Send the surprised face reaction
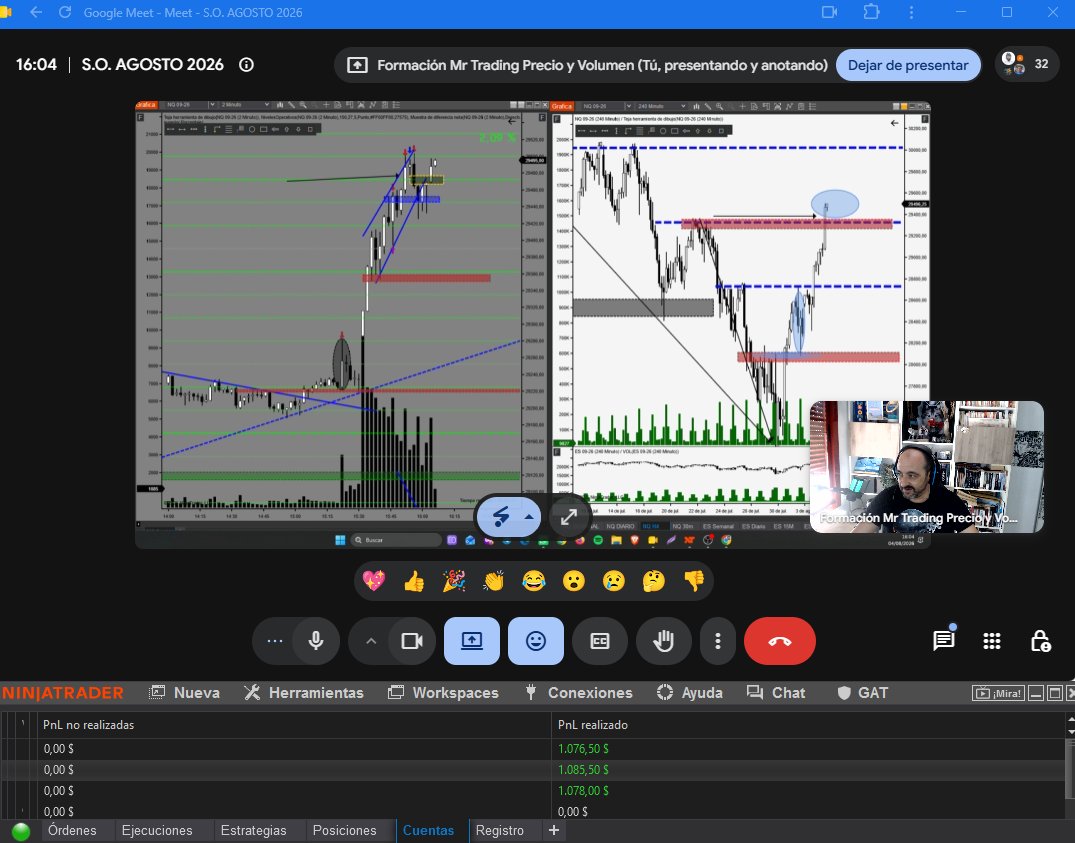This screenshot has width=1075, height=843. point(573,581)
